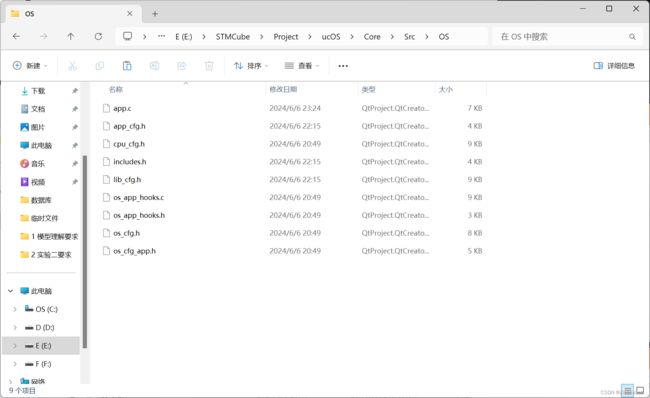Click the Paste clipboard icon
The height and width of the screenshot is (398, 650).
pos(127,66)
